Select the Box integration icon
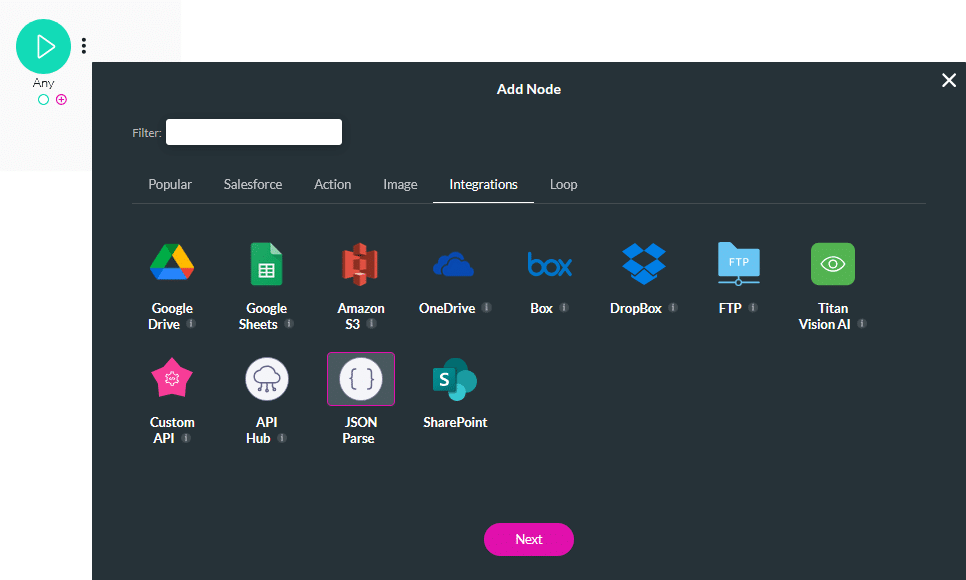 click(x=549, y=264)
